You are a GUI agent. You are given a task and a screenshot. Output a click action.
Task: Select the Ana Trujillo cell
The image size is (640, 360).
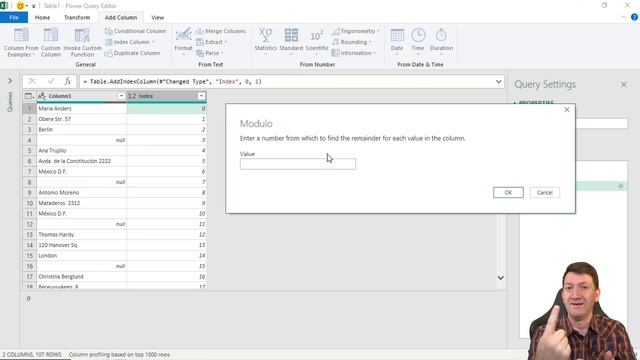coord(82,151)
